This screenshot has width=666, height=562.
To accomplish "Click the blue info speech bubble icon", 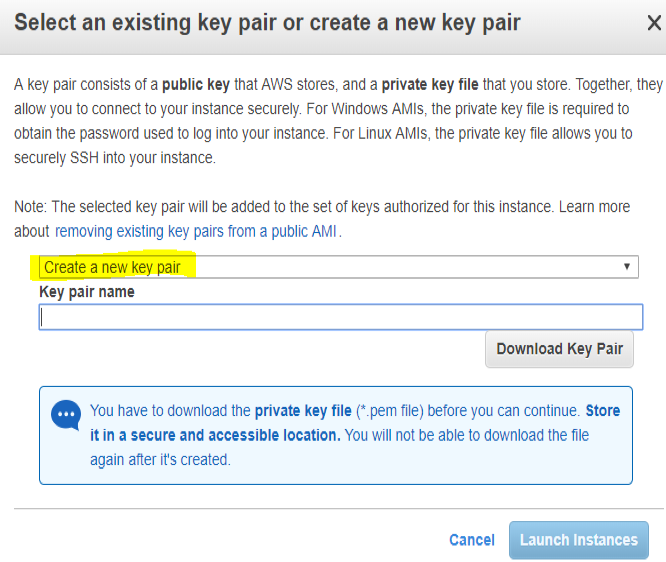I will [67, 415].
